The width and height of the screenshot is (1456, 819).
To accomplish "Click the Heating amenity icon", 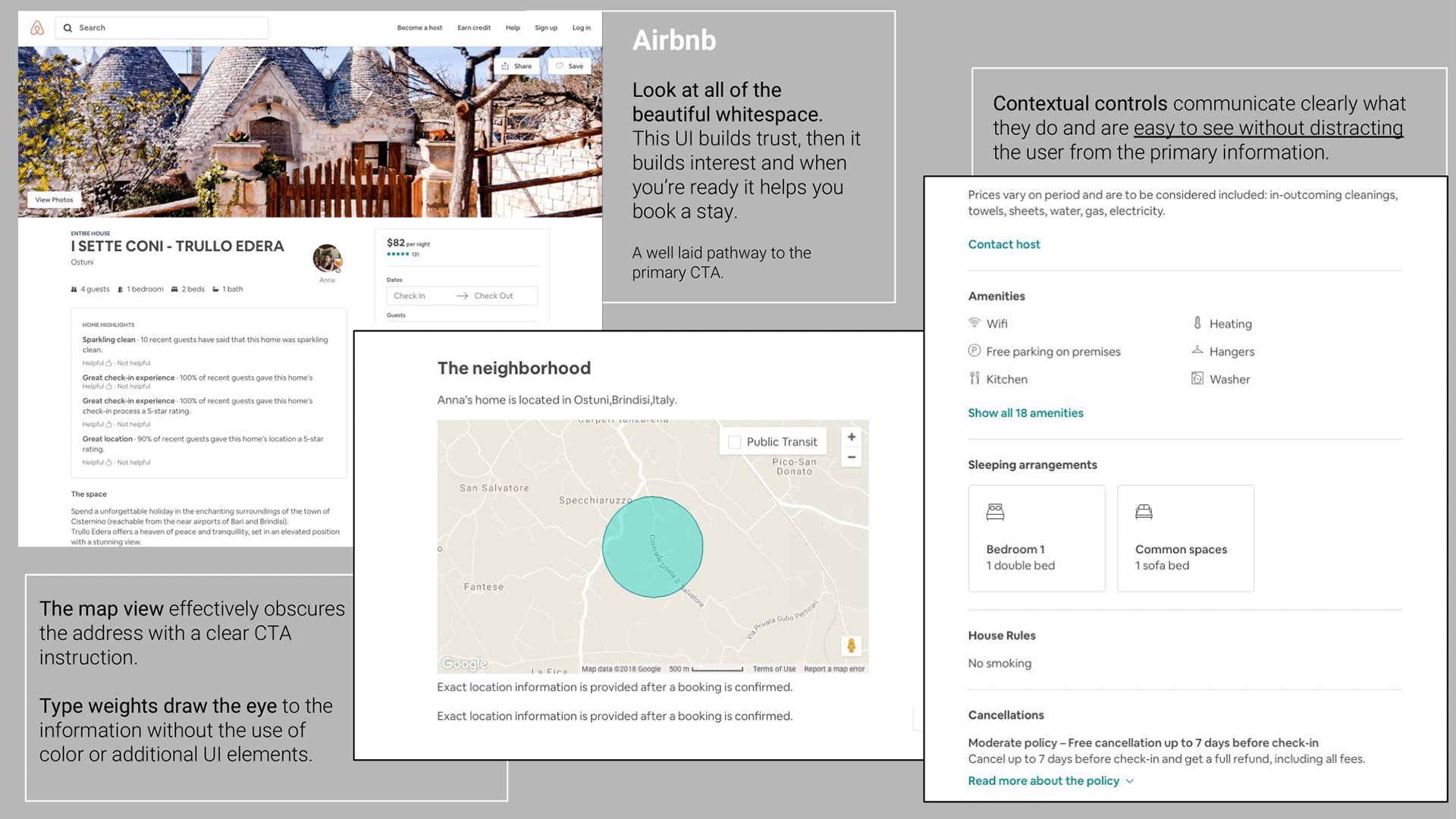I will [x=1197, y=323].
